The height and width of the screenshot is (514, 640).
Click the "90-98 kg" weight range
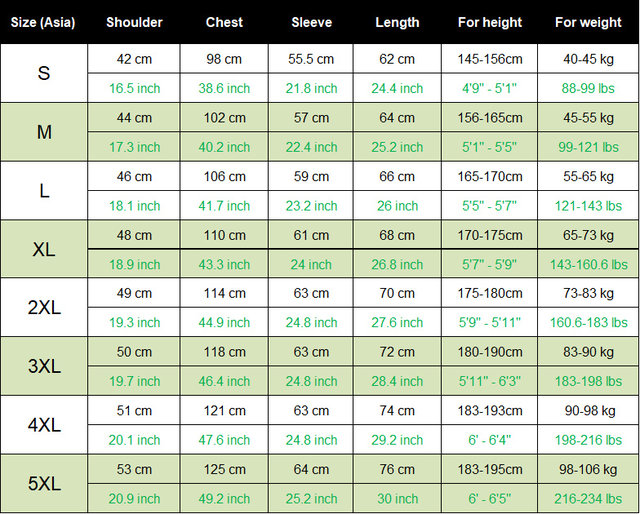(x=590, y=411)
